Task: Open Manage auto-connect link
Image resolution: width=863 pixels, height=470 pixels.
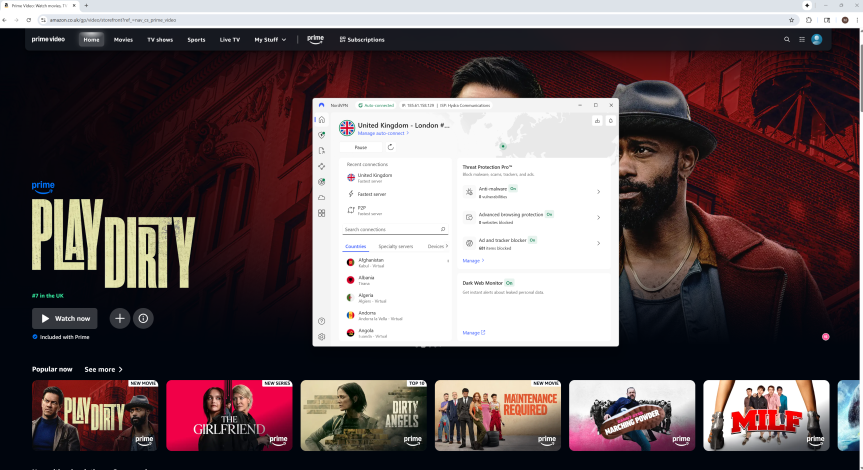Action: tap(383, 133)
